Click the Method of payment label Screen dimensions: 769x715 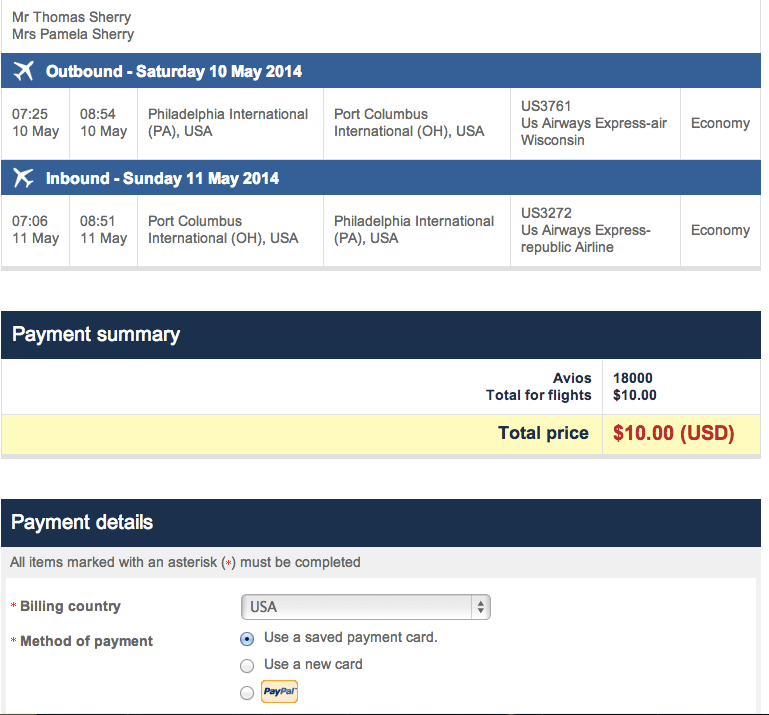coord(86,641)
